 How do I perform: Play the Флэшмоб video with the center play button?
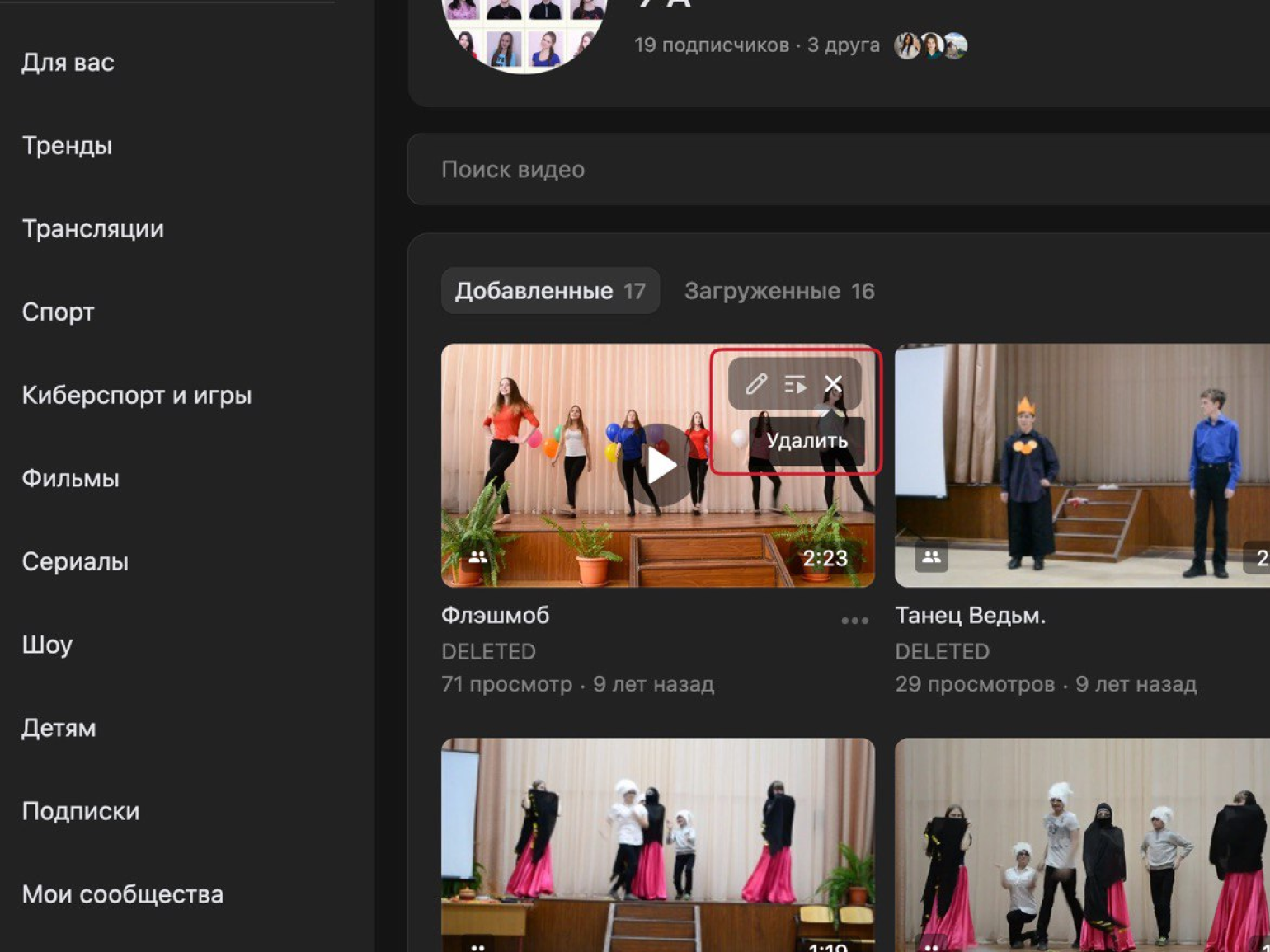(x=659, y=466)
